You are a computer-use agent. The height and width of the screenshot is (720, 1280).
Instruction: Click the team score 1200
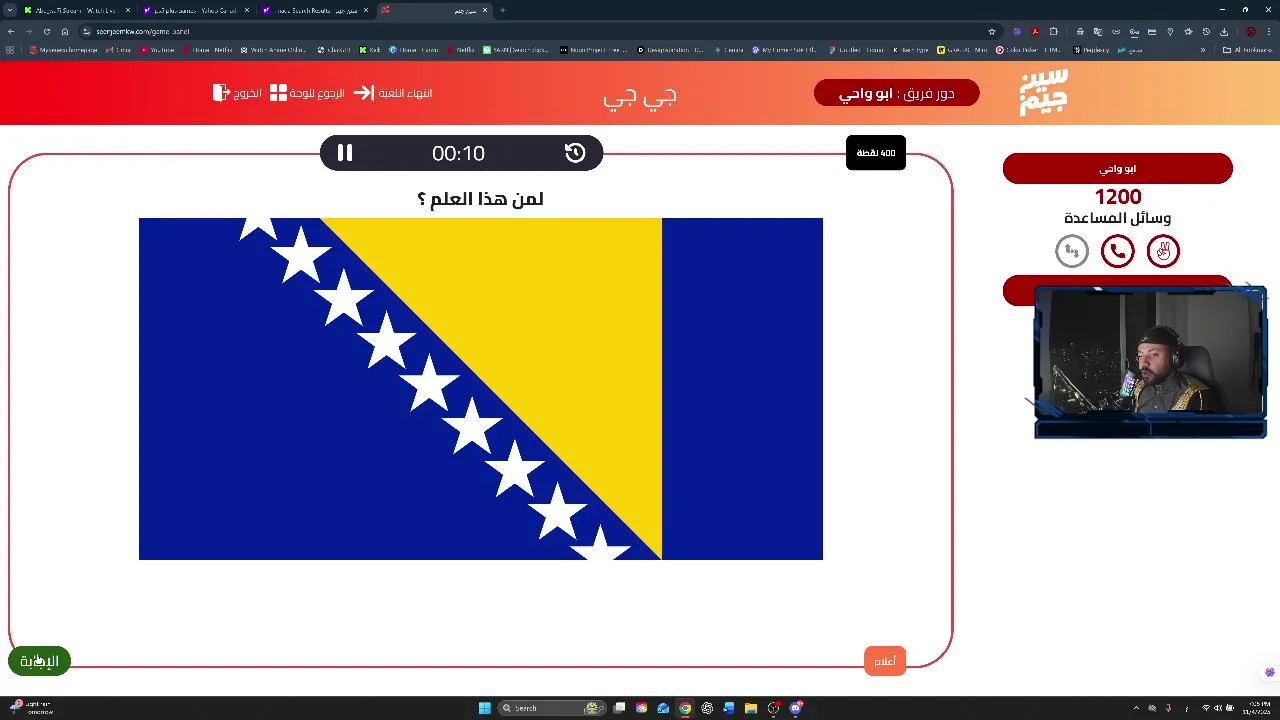pyautogui.click(x=1118, y=197)
